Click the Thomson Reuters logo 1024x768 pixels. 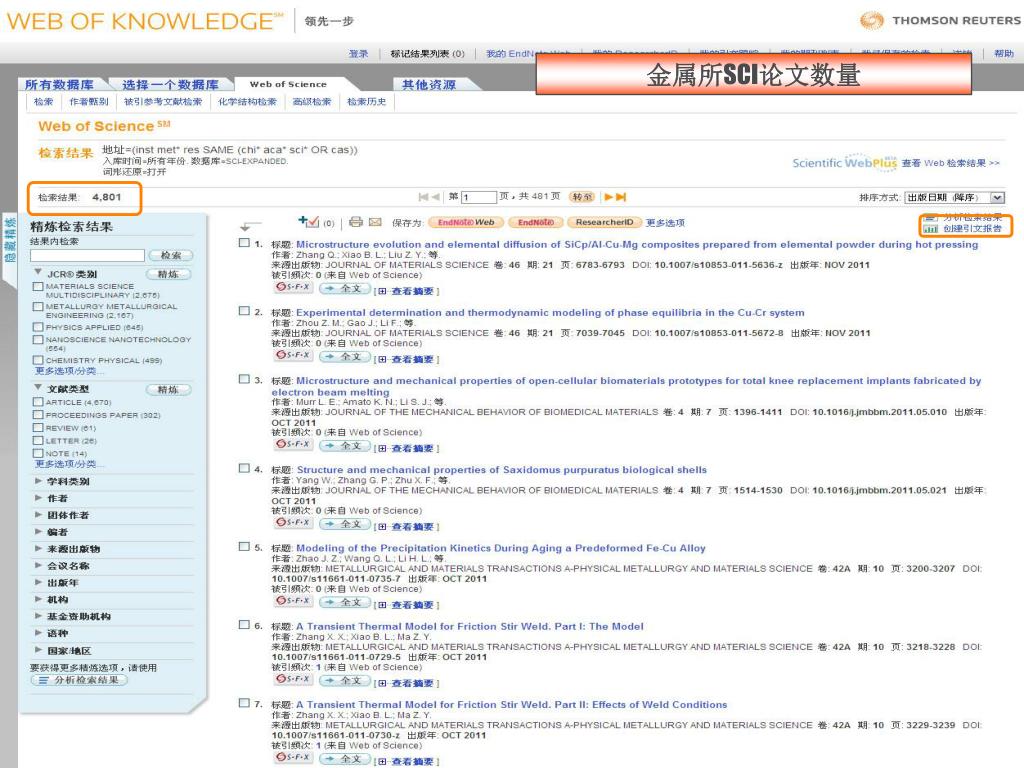pyautogui.click(x=939, y=20)
